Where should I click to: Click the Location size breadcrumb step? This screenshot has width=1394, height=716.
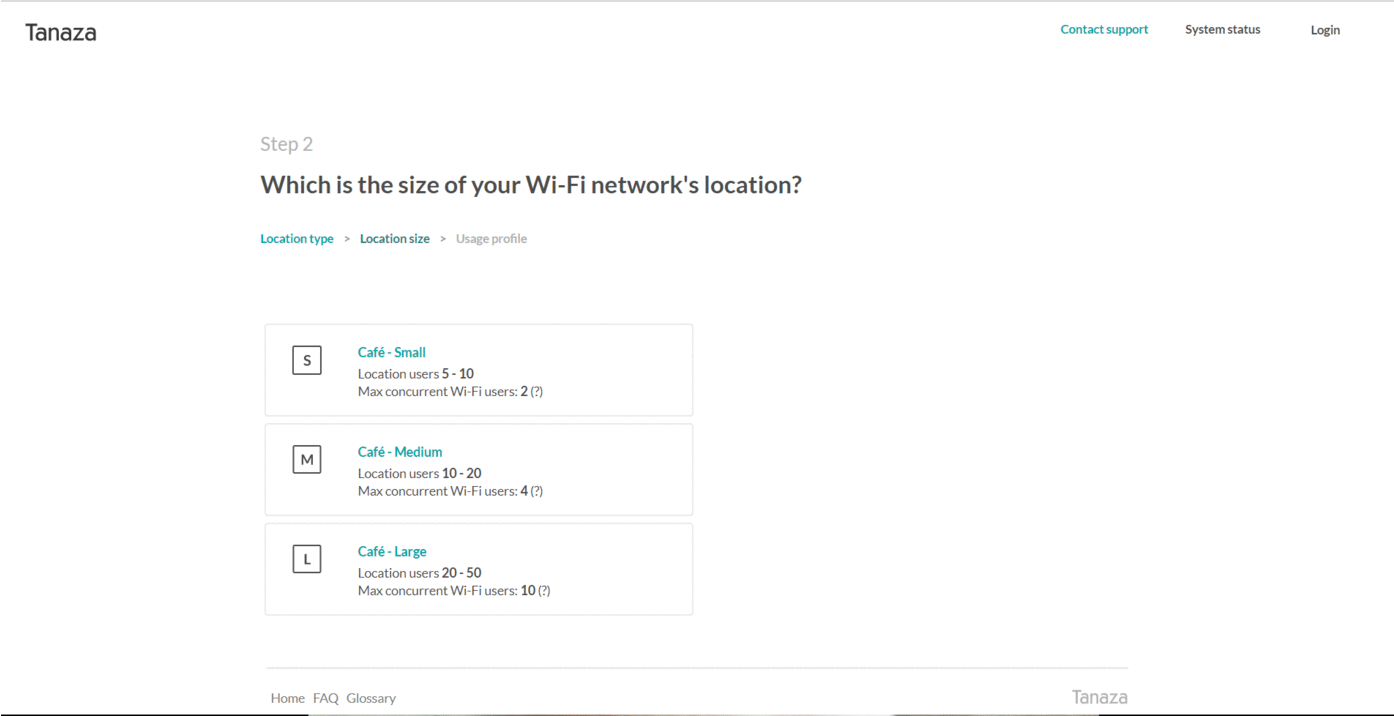click(395, 239)
